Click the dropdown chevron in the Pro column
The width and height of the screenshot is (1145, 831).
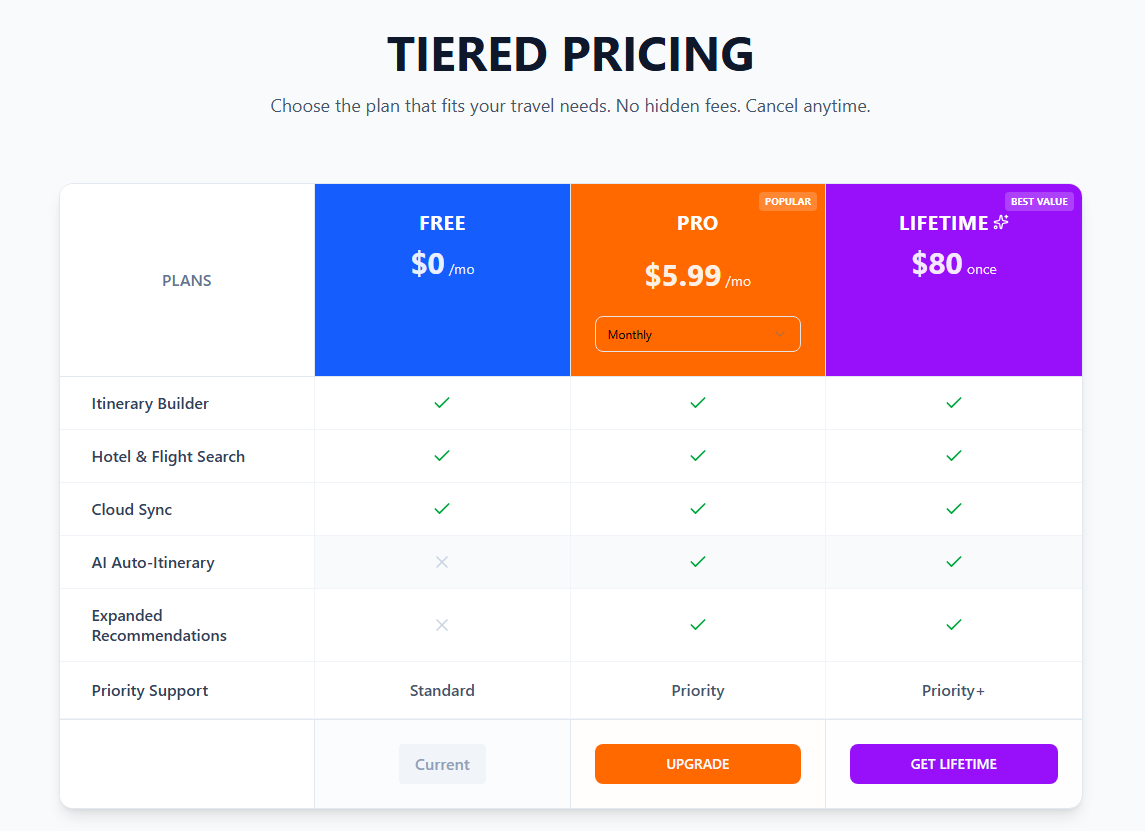point(780,334)
